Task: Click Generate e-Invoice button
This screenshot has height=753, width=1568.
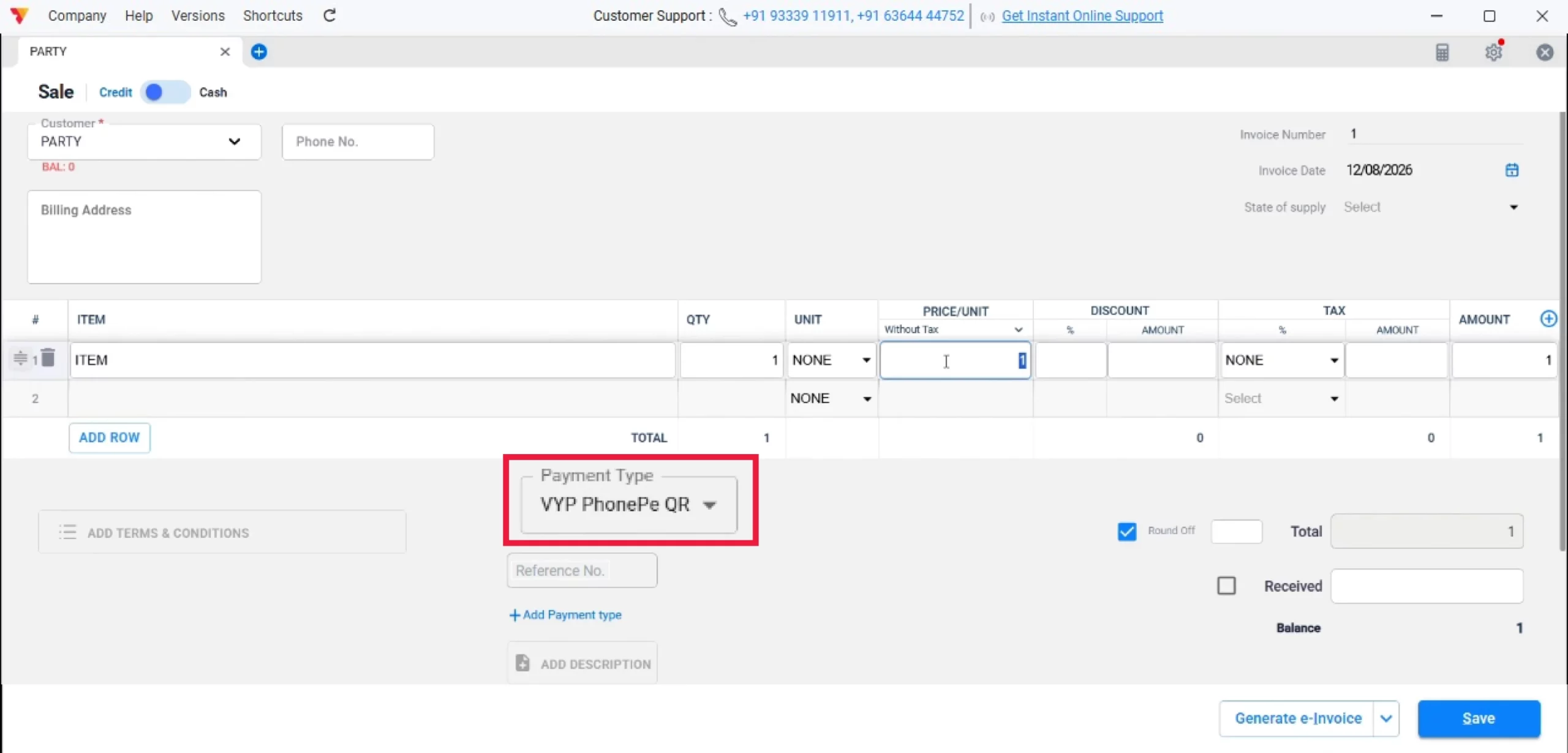Action: 1297,718
